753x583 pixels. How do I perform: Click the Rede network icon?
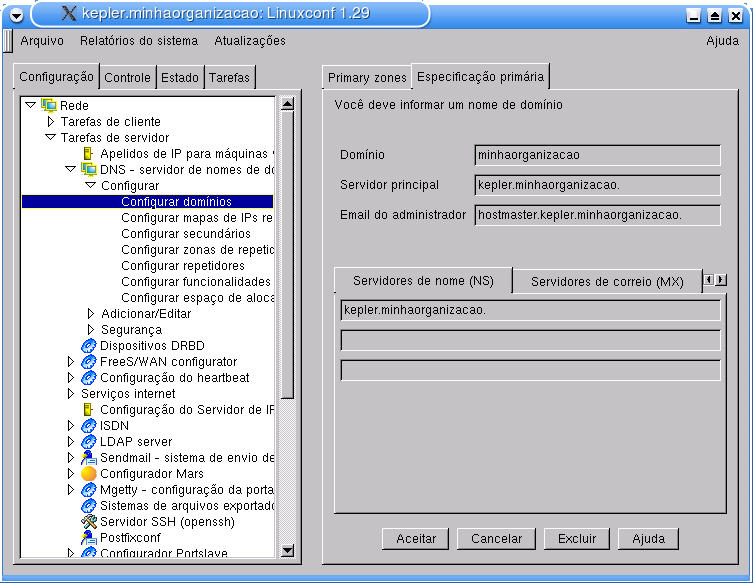pyautogui.click(x=49, y=105)
